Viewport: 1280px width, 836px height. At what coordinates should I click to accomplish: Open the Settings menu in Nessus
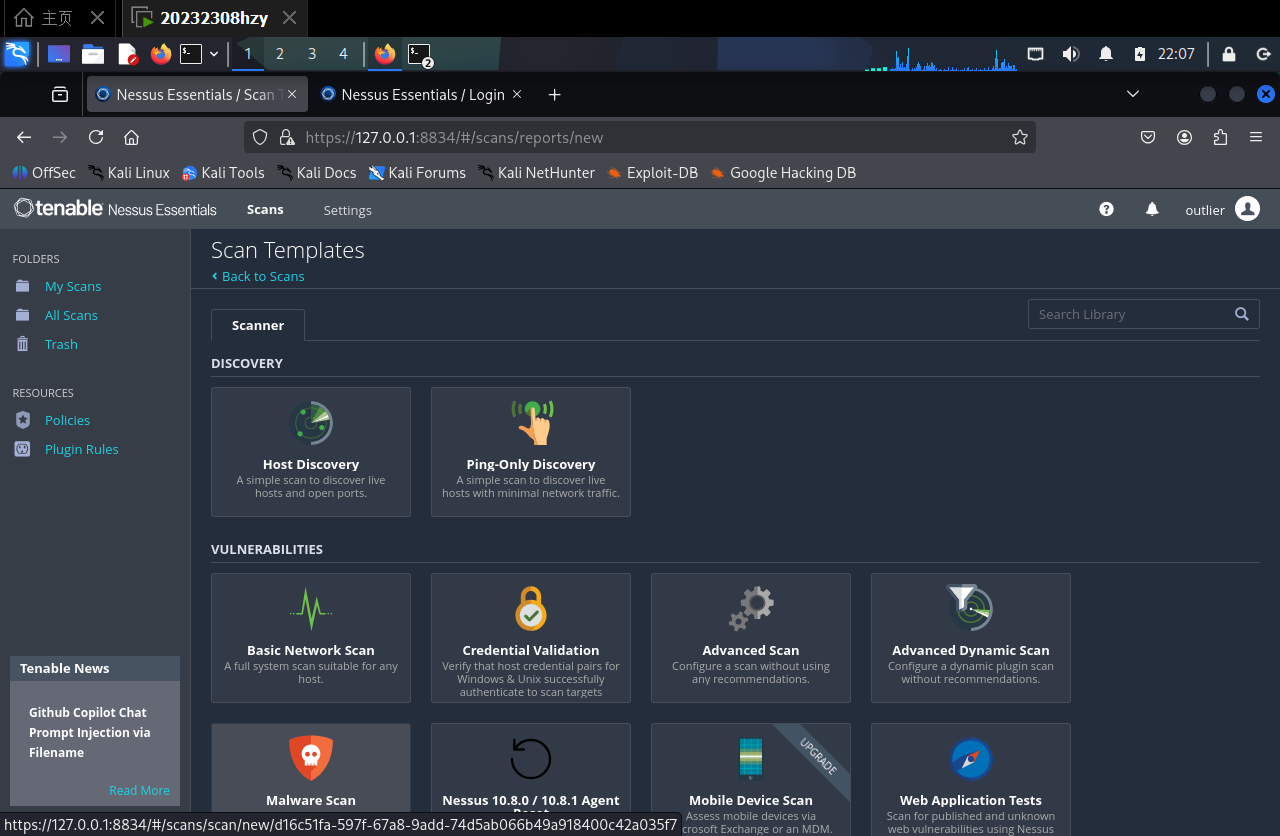tap(347, 210)
